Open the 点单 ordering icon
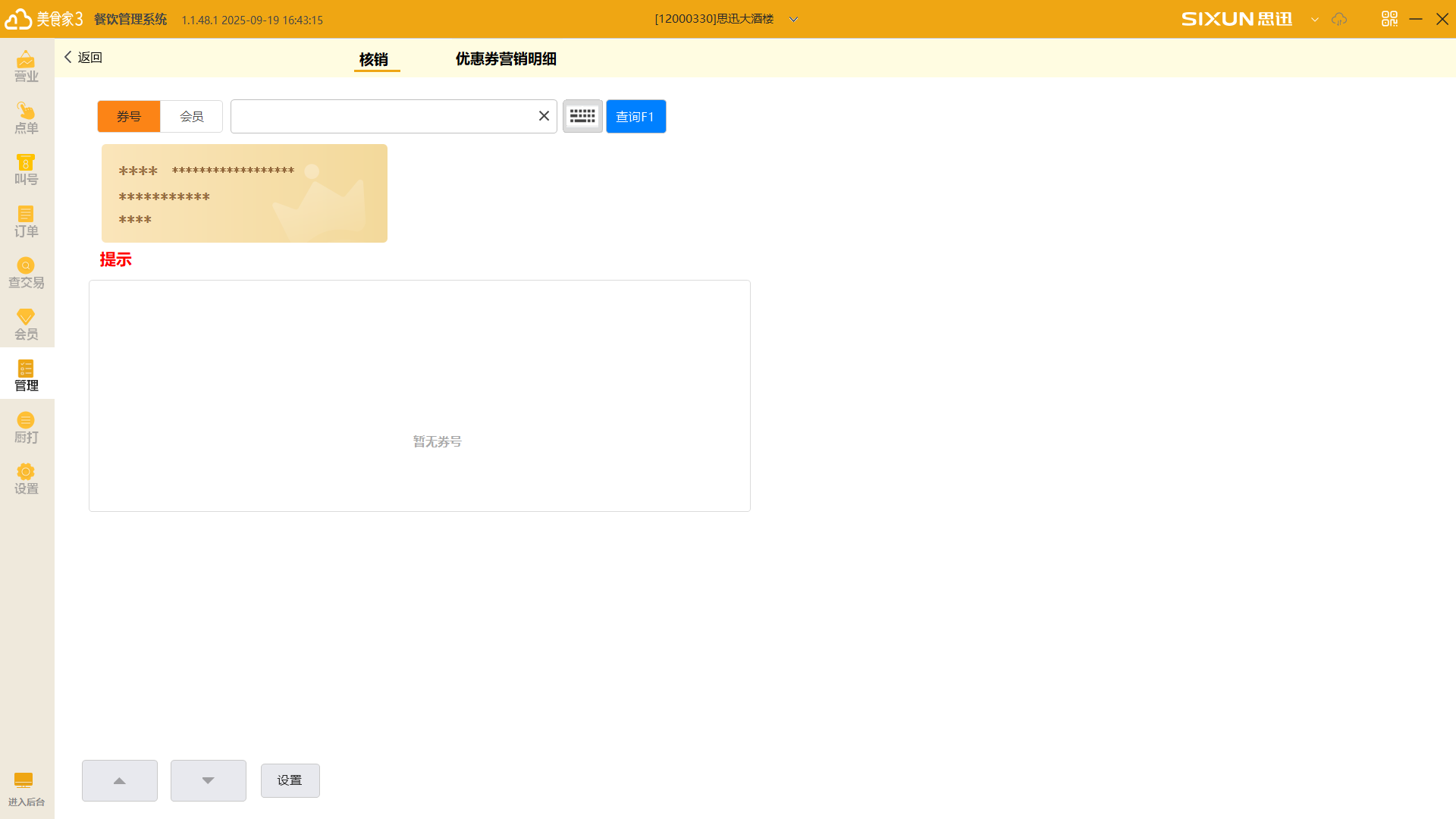Screen dimensions: 1456x819 tap(27, 118)
